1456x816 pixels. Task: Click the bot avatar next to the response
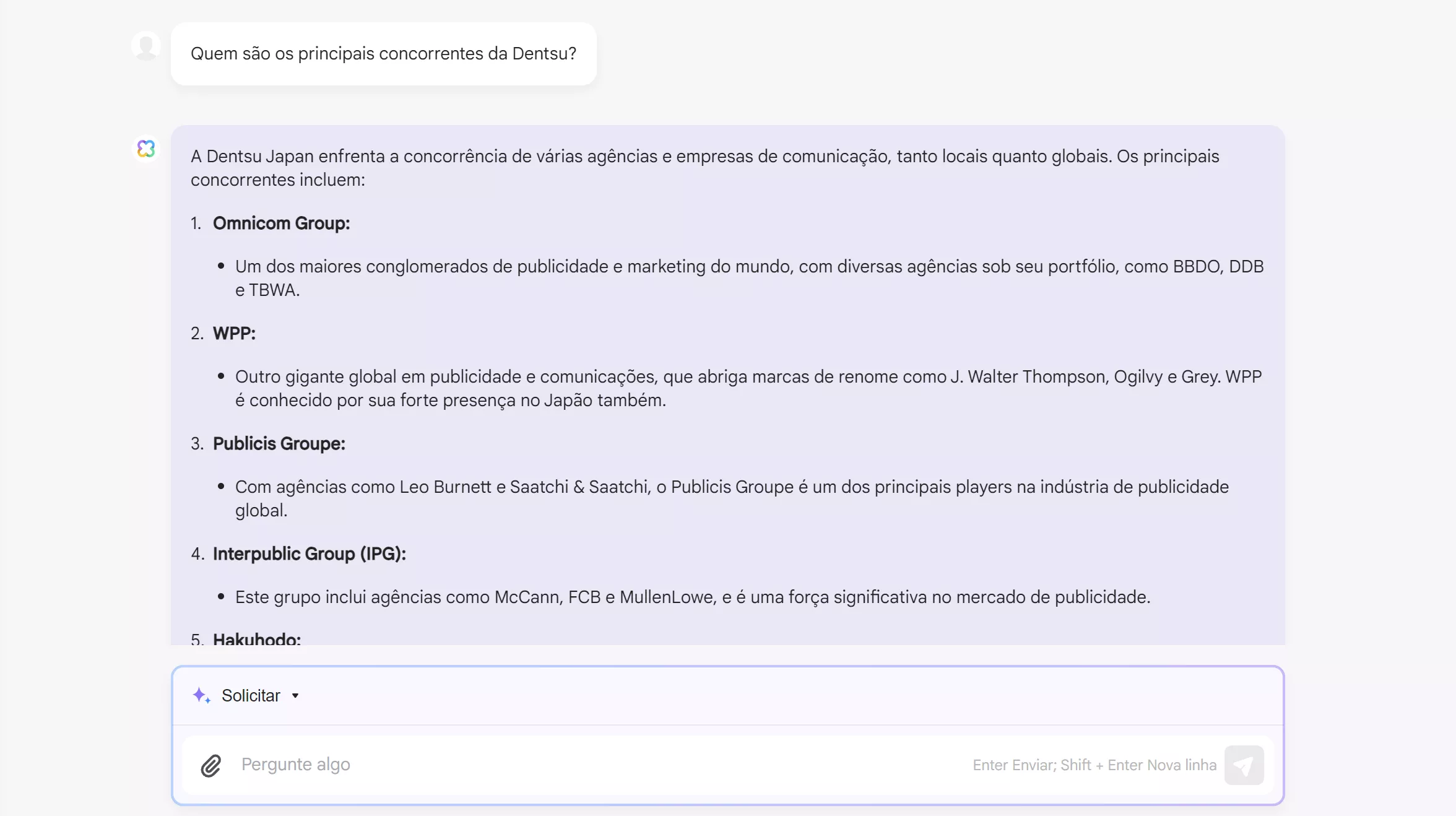click(146, 149)
